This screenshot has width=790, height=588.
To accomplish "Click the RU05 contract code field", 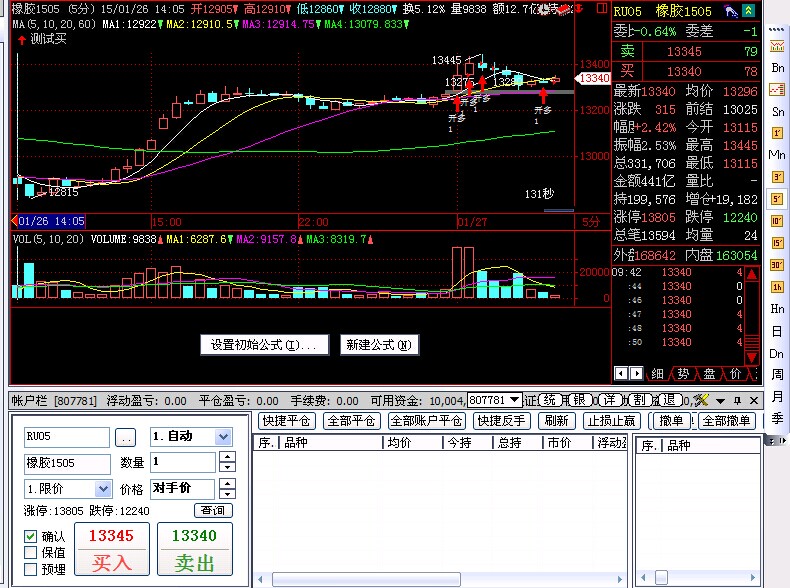I will point(67,437).
